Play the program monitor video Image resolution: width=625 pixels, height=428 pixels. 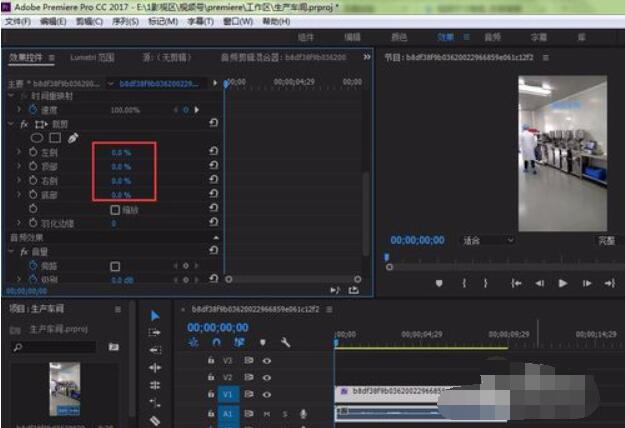pyautogui.click(x=563, y=283)
